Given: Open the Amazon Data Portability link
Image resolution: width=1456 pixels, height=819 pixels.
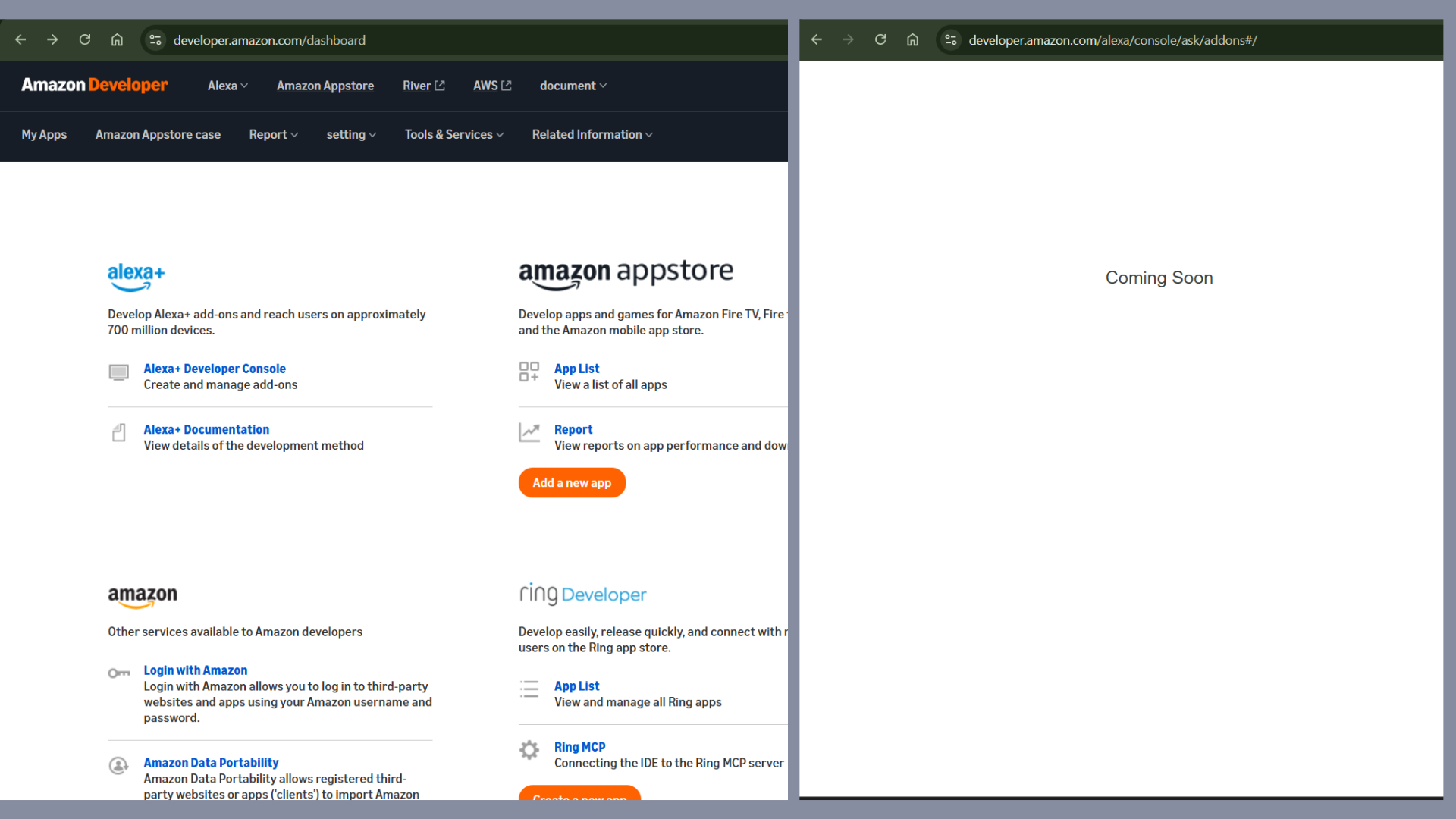Looking at the screenshot, I should (x=211, y=763).
